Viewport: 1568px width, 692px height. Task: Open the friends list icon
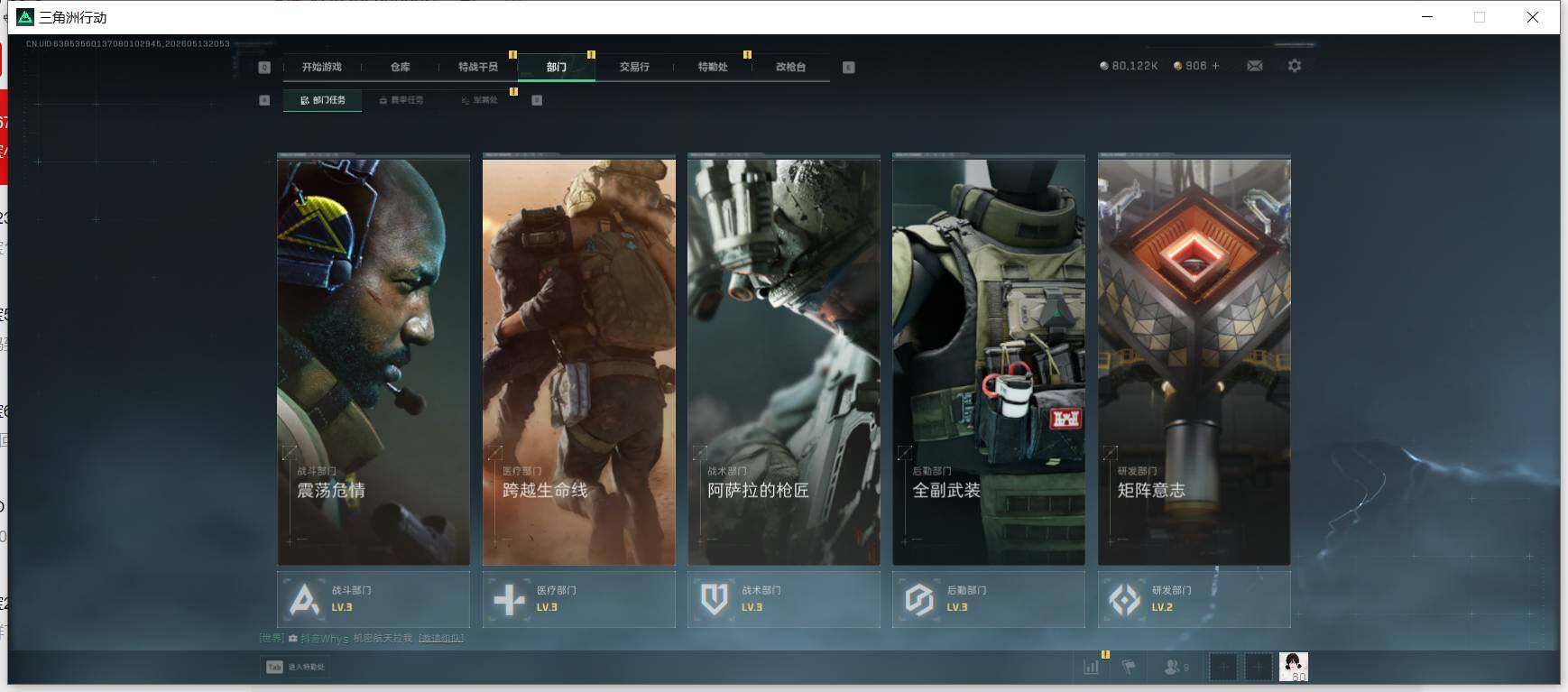click(x=1176, y=668)
